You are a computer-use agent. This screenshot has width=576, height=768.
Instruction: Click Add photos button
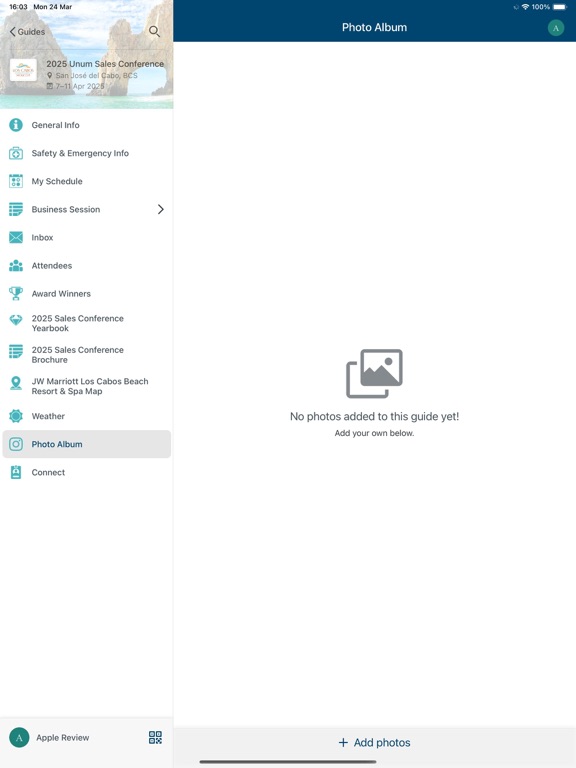click(374, 743)
